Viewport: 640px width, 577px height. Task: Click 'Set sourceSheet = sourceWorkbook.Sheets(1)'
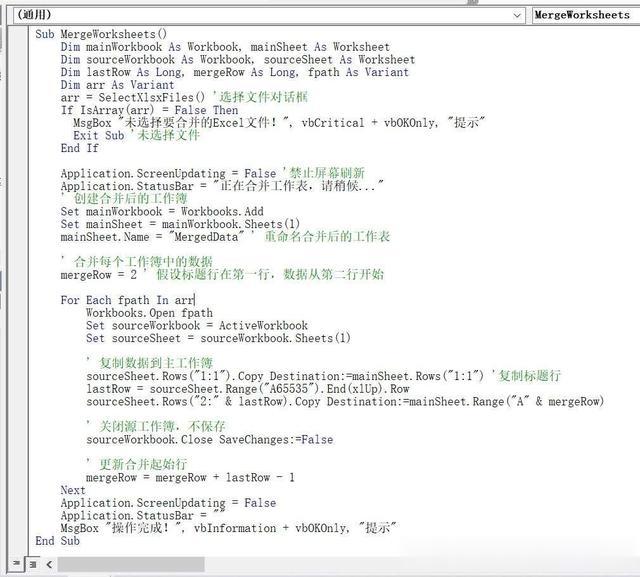pos(218,338)
